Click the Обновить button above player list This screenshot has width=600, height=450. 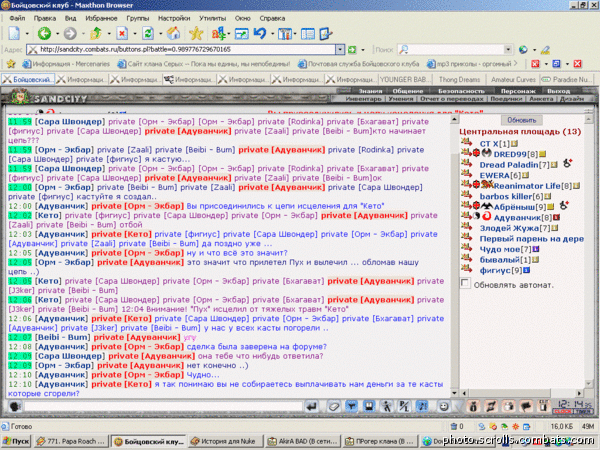522,120
